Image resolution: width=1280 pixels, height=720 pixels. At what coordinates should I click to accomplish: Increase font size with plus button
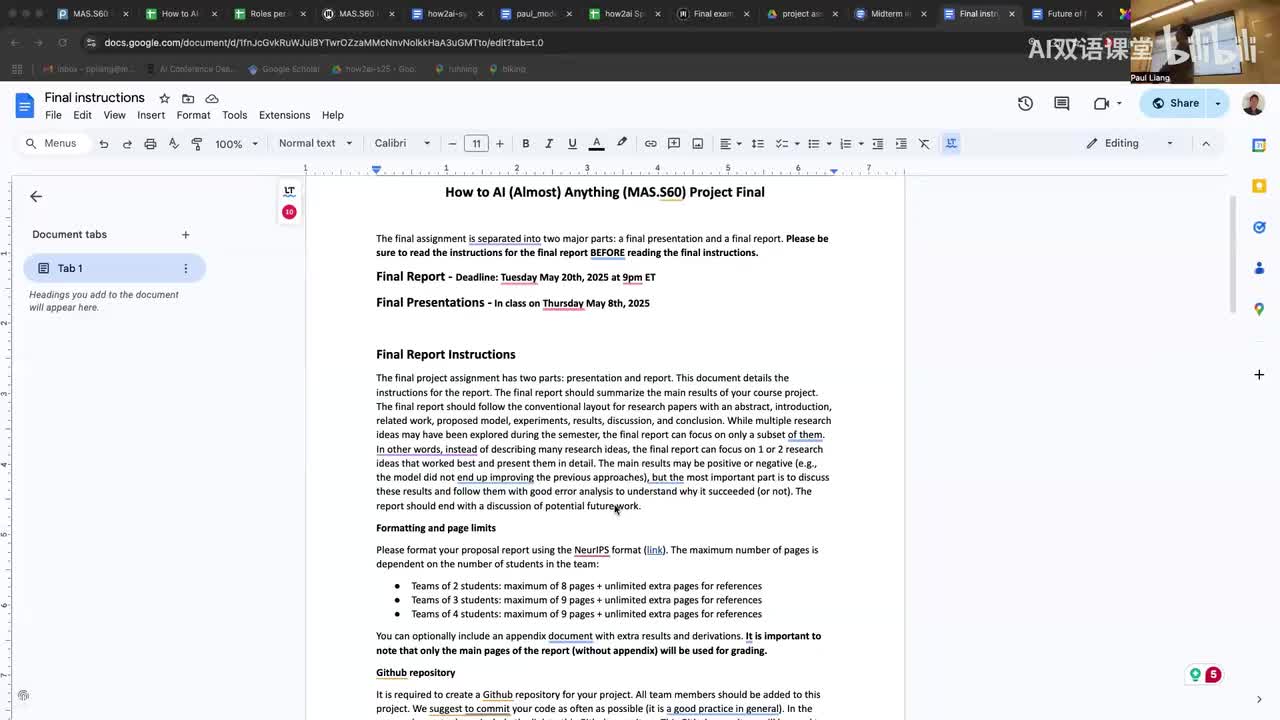pyautogui.click(x=499, y=143)
